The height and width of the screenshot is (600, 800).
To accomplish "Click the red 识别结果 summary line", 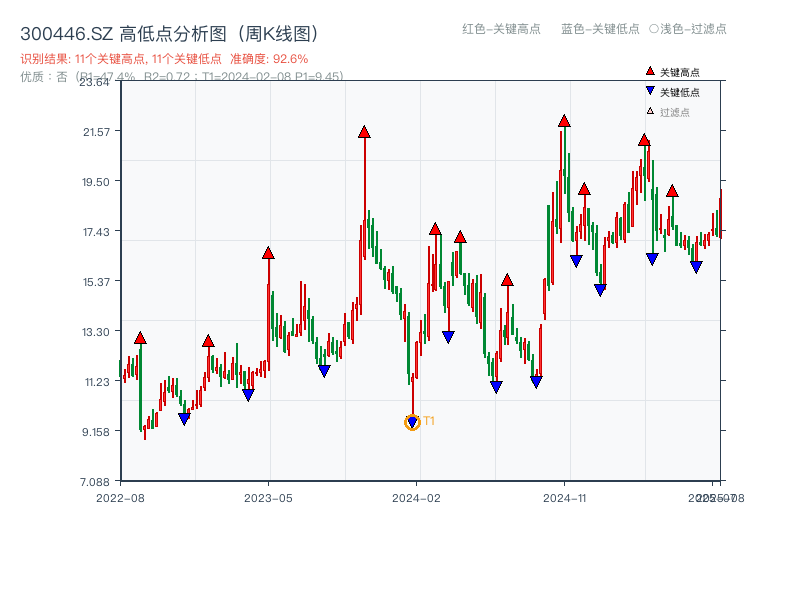I will (x=164, y=59).
